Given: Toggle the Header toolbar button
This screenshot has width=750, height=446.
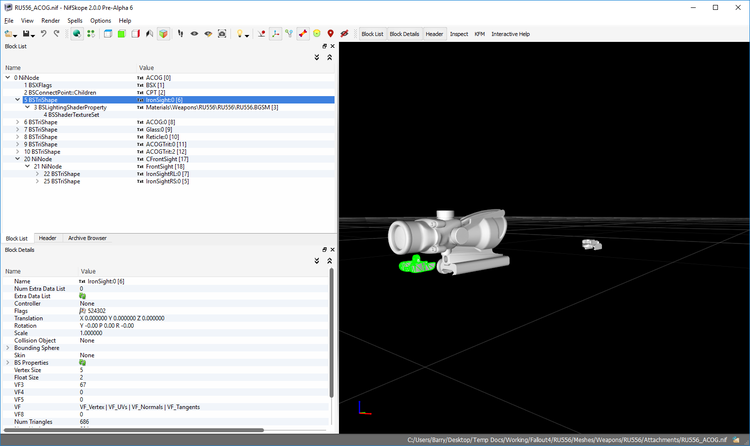Looking at the screenshot, I should click(434, 34).
